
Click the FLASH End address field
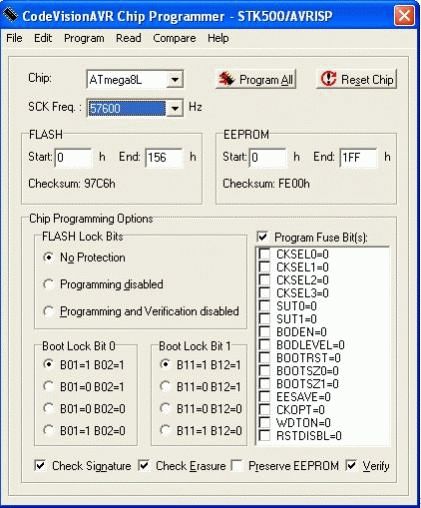pyautogui.click(x=164, y=157)
